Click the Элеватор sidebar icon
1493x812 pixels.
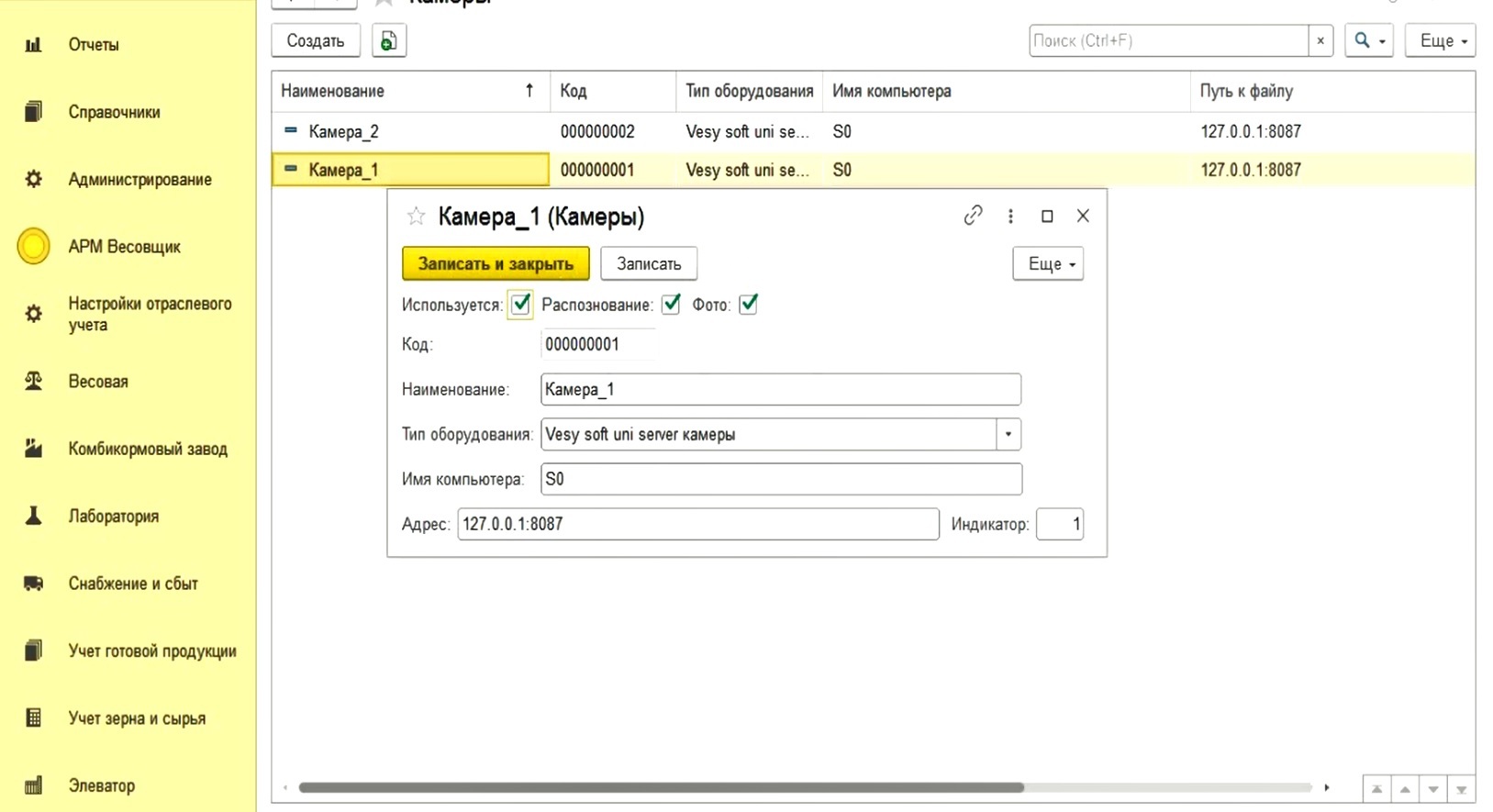[x=33, y=785]
